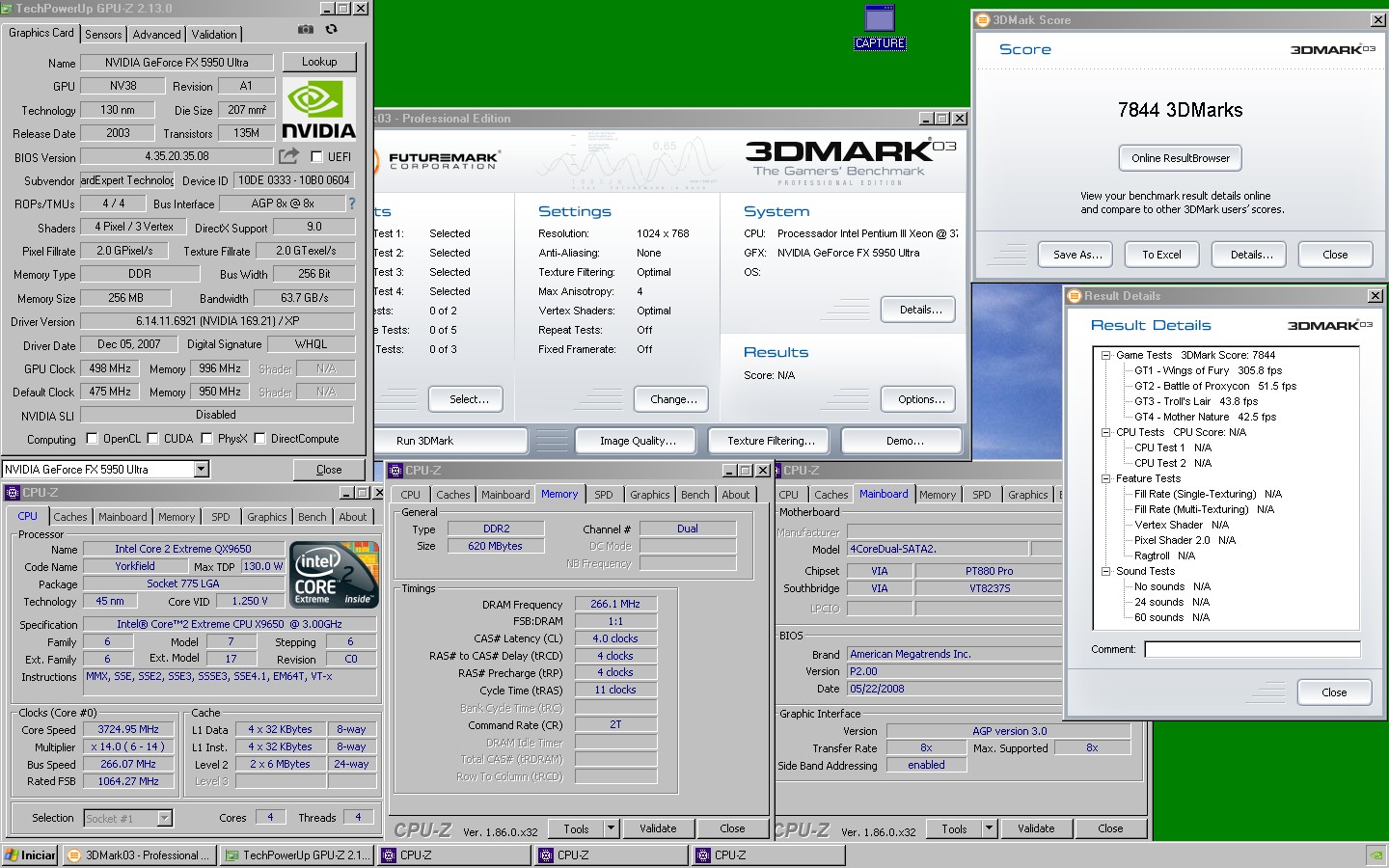Select GT1 - Wings of Fury result

(1208, 370)
